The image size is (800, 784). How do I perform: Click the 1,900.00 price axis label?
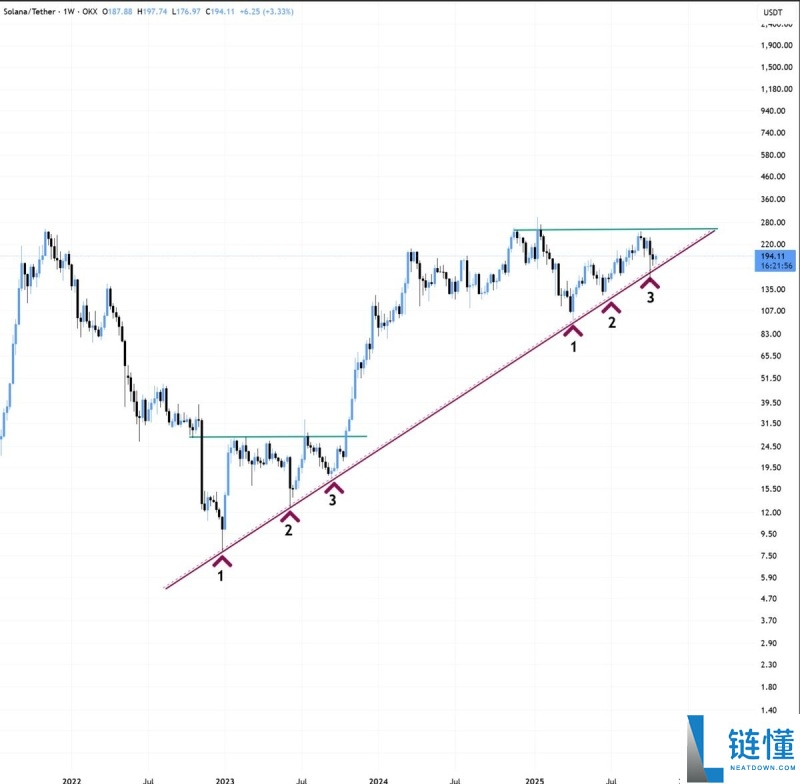pyautogui.click(x=777, y=45)
